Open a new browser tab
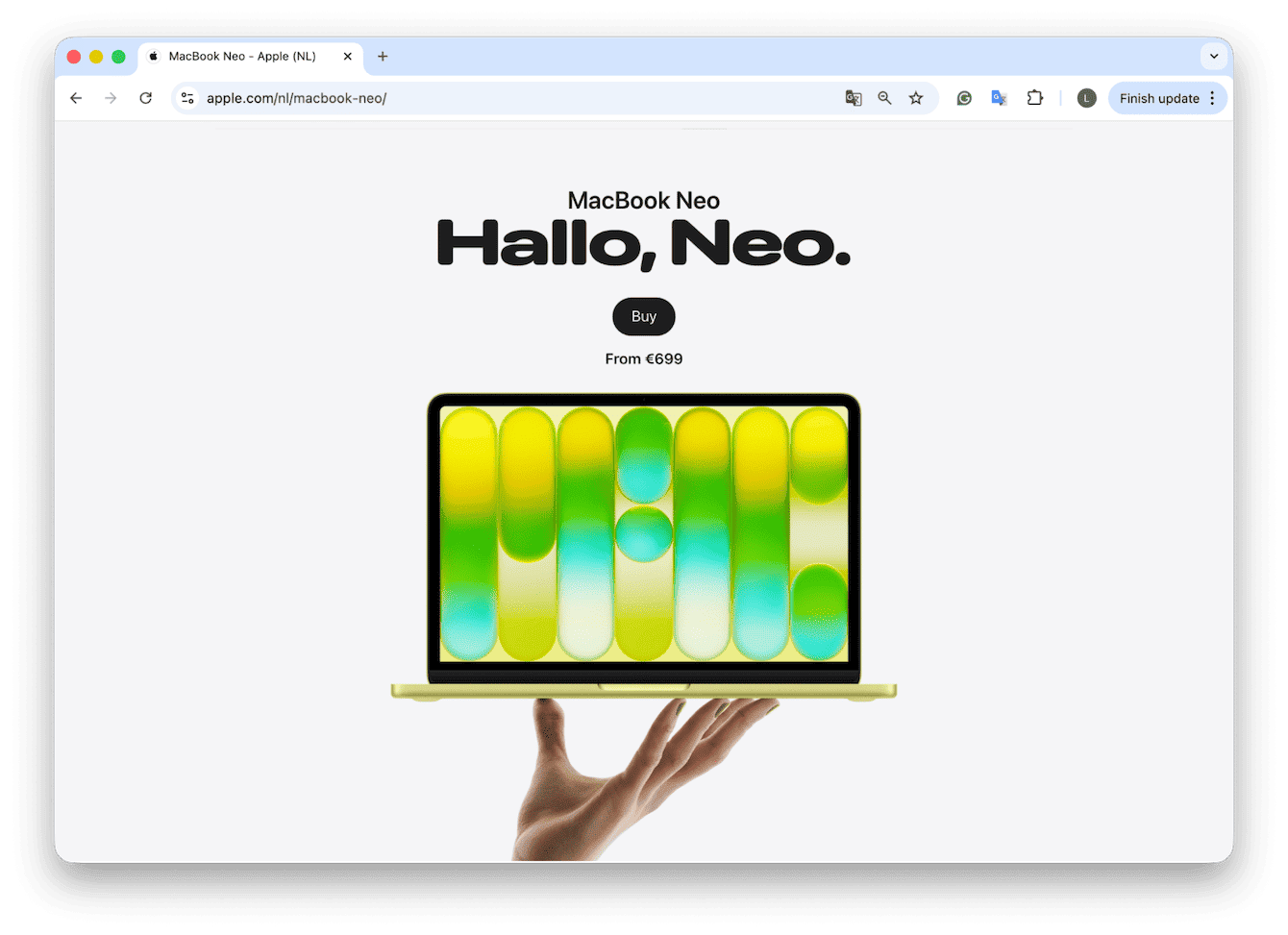1288x935 pixels. coord(383,56)
